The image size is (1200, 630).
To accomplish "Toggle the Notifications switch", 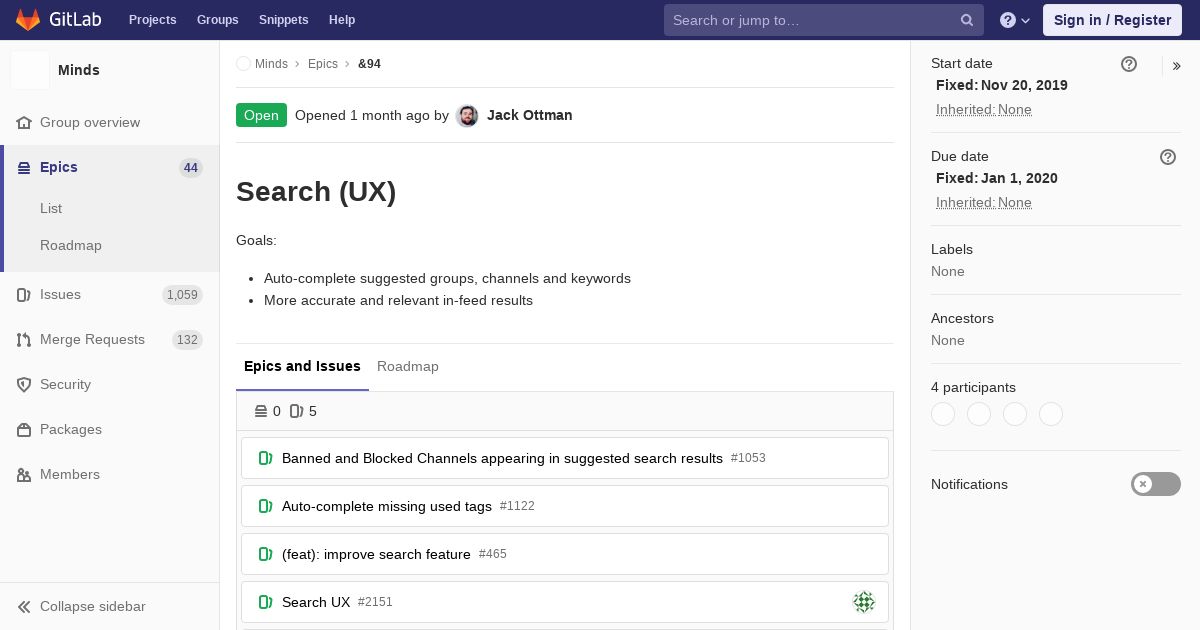I will click(x=1155, y=484).
